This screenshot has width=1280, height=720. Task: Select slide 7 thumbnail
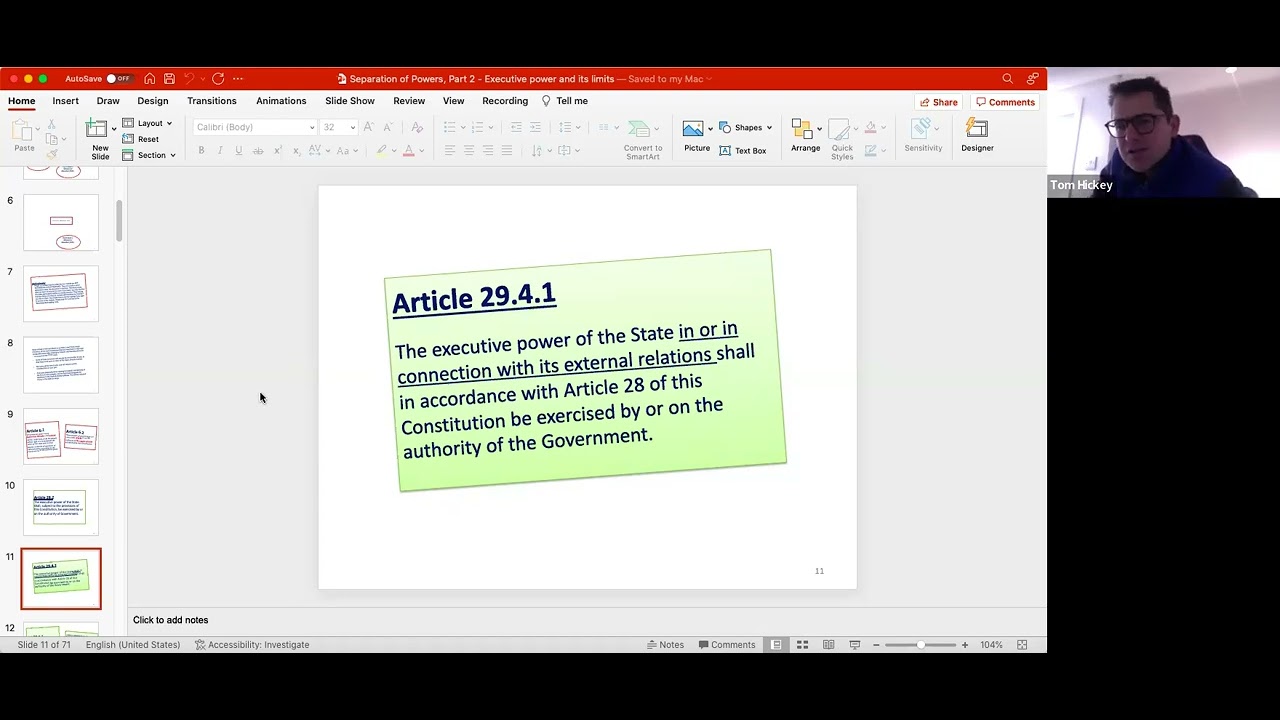pyautogui.click(x=61, y=294)
